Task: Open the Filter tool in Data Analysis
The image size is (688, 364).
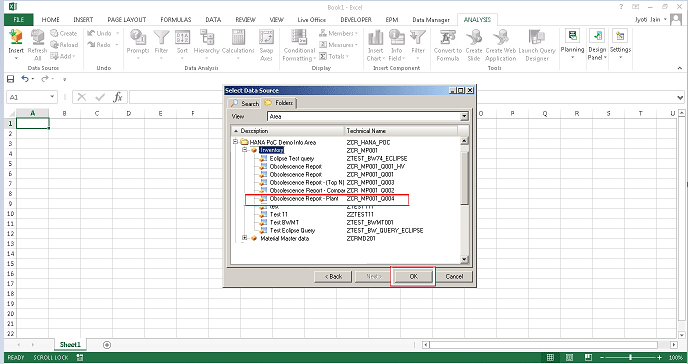Action: click(161, 44)
